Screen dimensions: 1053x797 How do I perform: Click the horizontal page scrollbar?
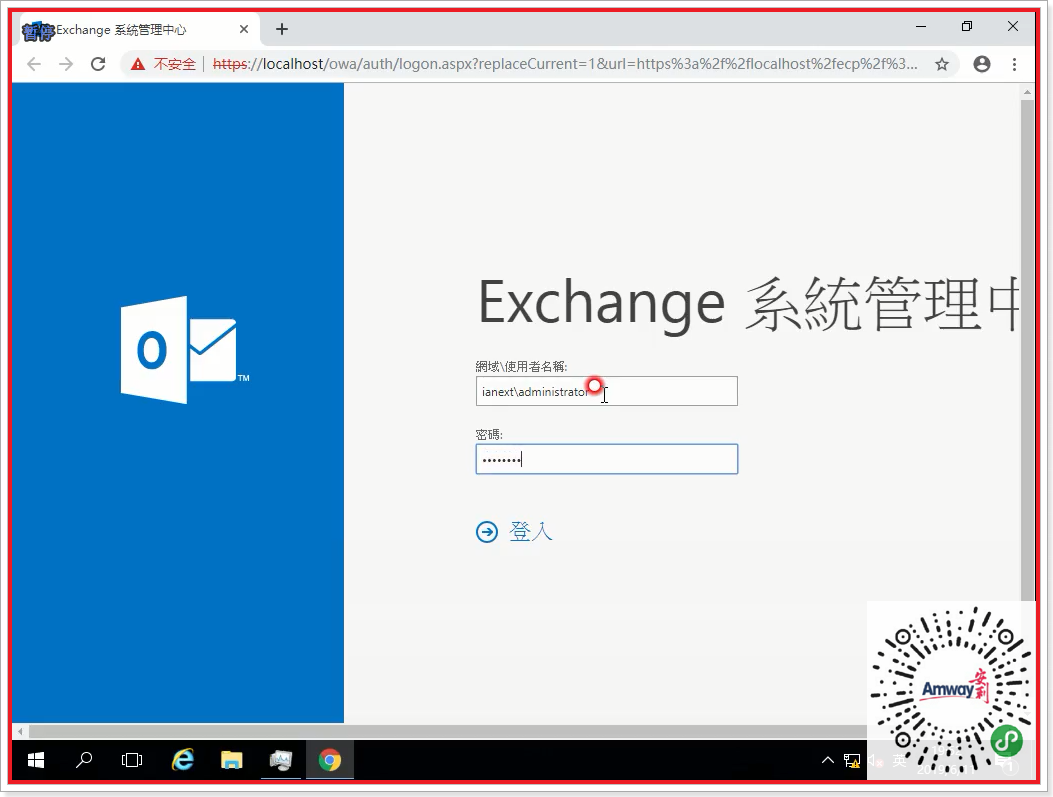point(447,731)
